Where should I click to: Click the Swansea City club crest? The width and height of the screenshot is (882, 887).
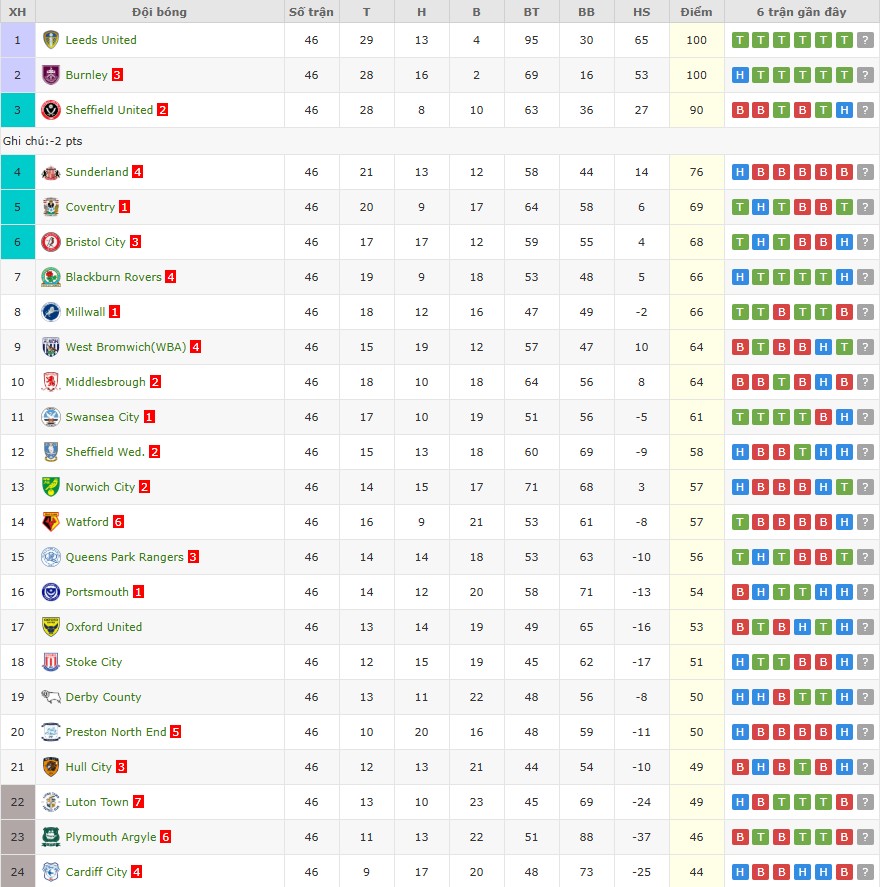pos(51,417)
